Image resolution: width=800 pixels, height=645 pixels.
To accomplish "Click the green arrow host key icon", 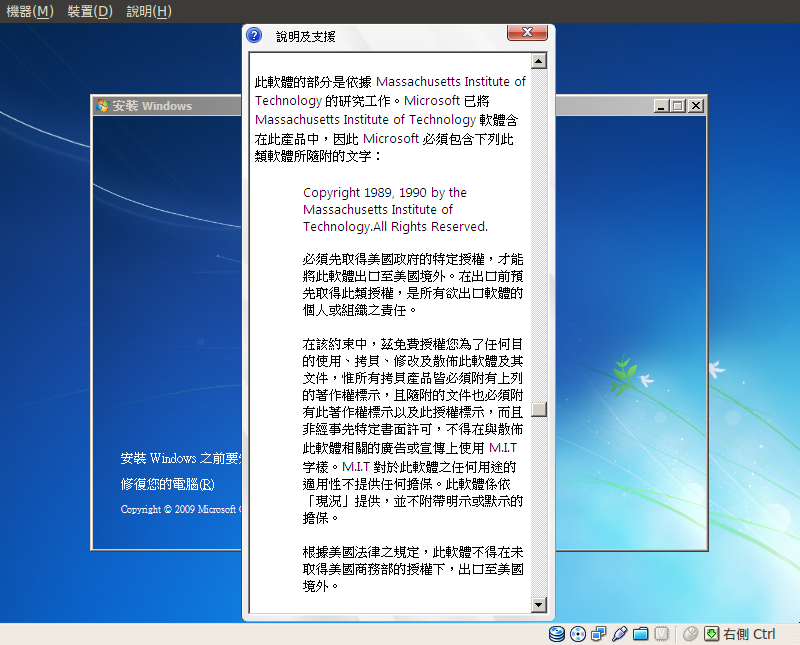I will tap(711, 634).
